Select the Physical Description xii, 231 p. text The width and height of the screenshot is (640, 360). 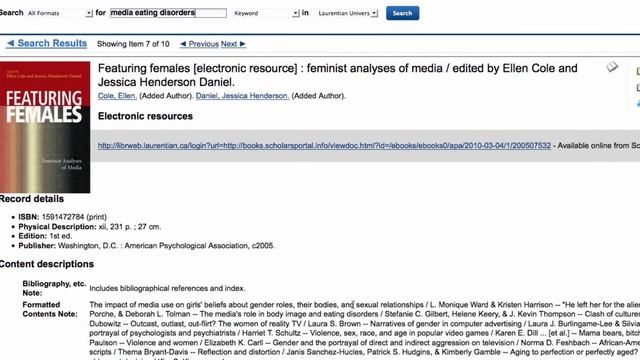(x=130, y=227)
